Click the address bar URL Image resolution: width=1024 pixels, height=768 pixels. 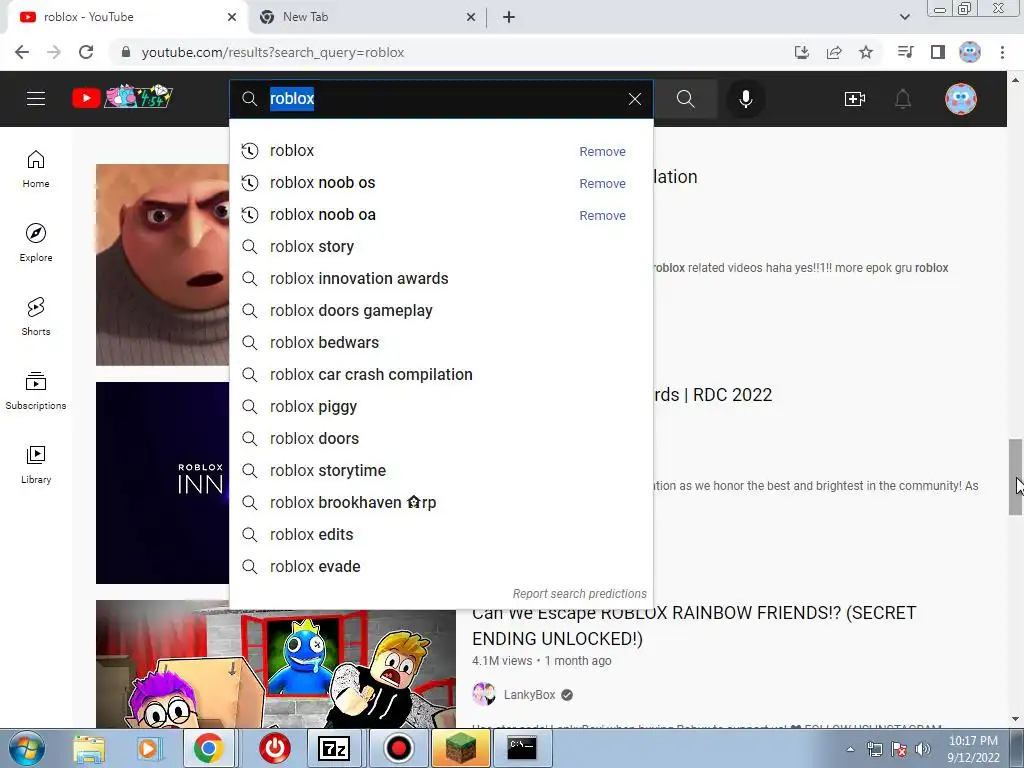click(273, 52)
